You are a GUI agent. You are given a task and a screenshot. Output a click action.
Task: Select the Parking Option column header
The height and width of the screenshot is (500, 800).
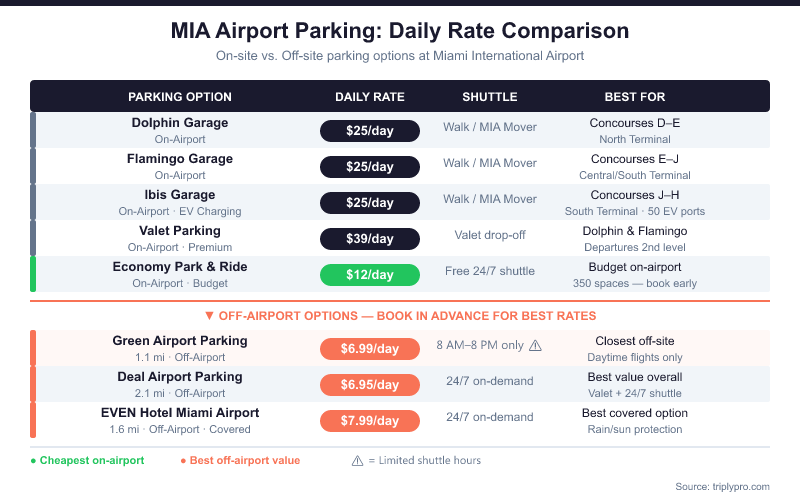(180, 97)
